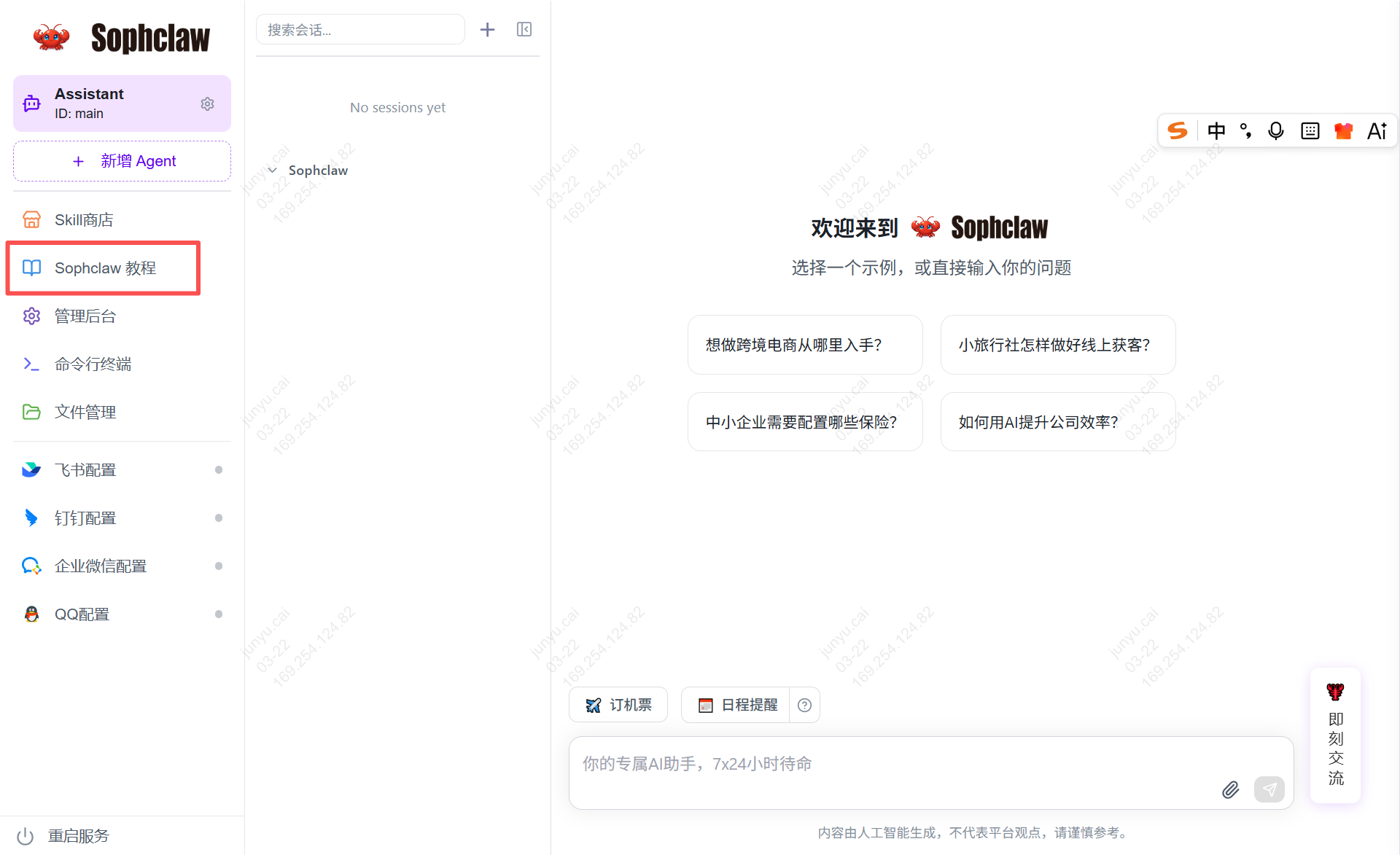
Task: Switch input language via 中 indicator
Action: coord(1216,131)
